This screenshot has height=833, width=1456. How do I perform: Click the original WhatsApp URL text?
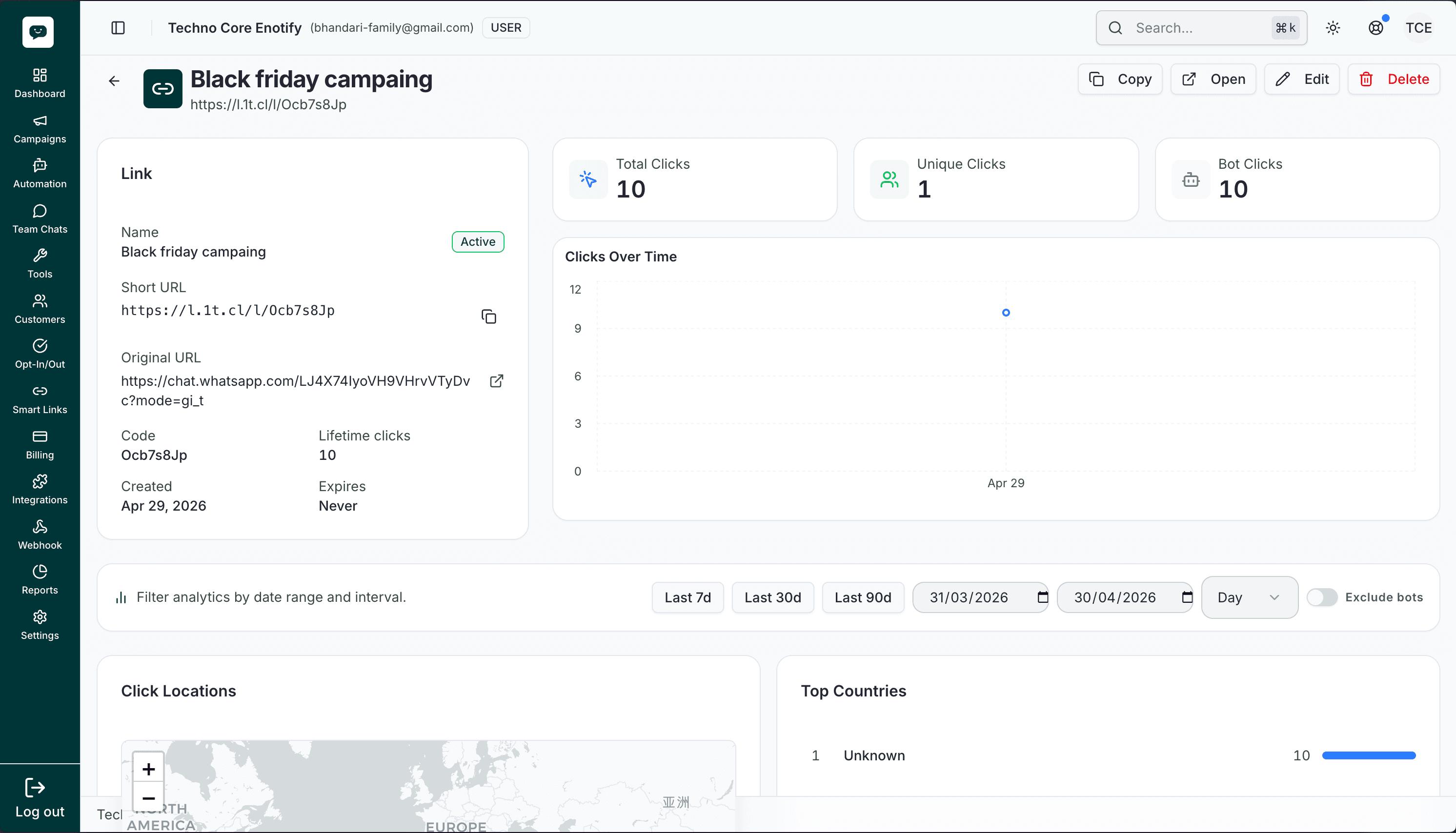click(295, 391)
